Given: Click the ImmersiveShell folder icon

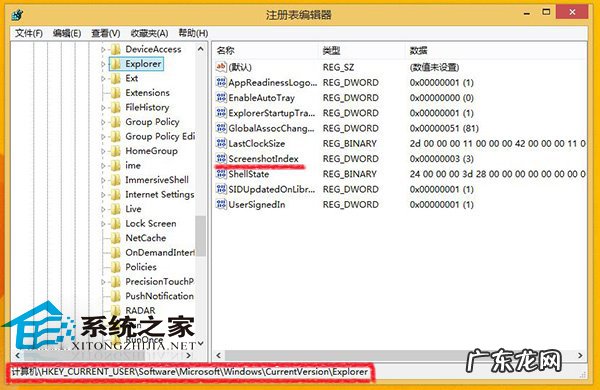Looking at the screenshot, I should (x=115, y=180).
